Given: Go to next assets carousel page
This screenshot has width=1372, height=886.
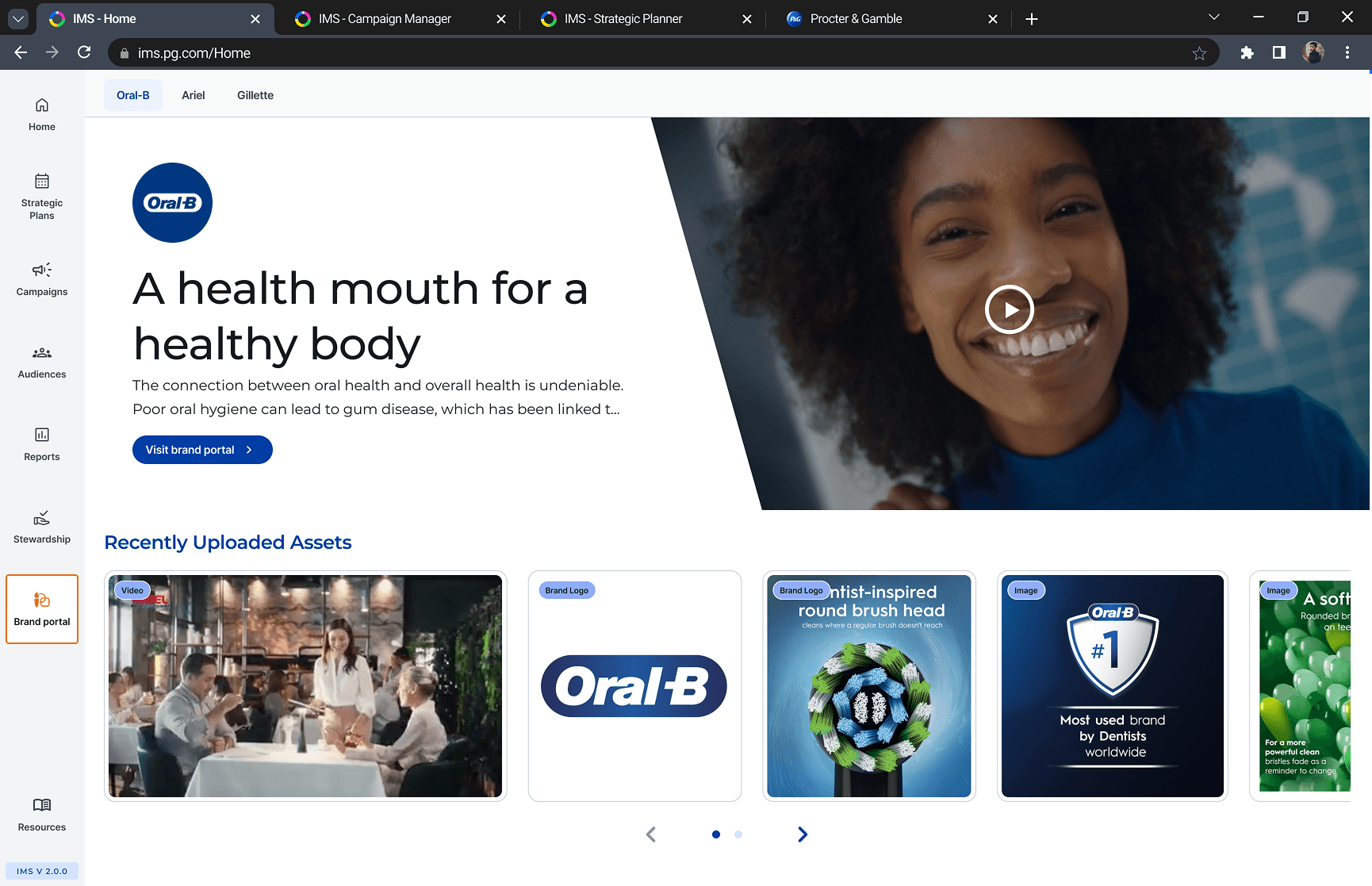Looking at the screenshot, I should click(803, 834).
